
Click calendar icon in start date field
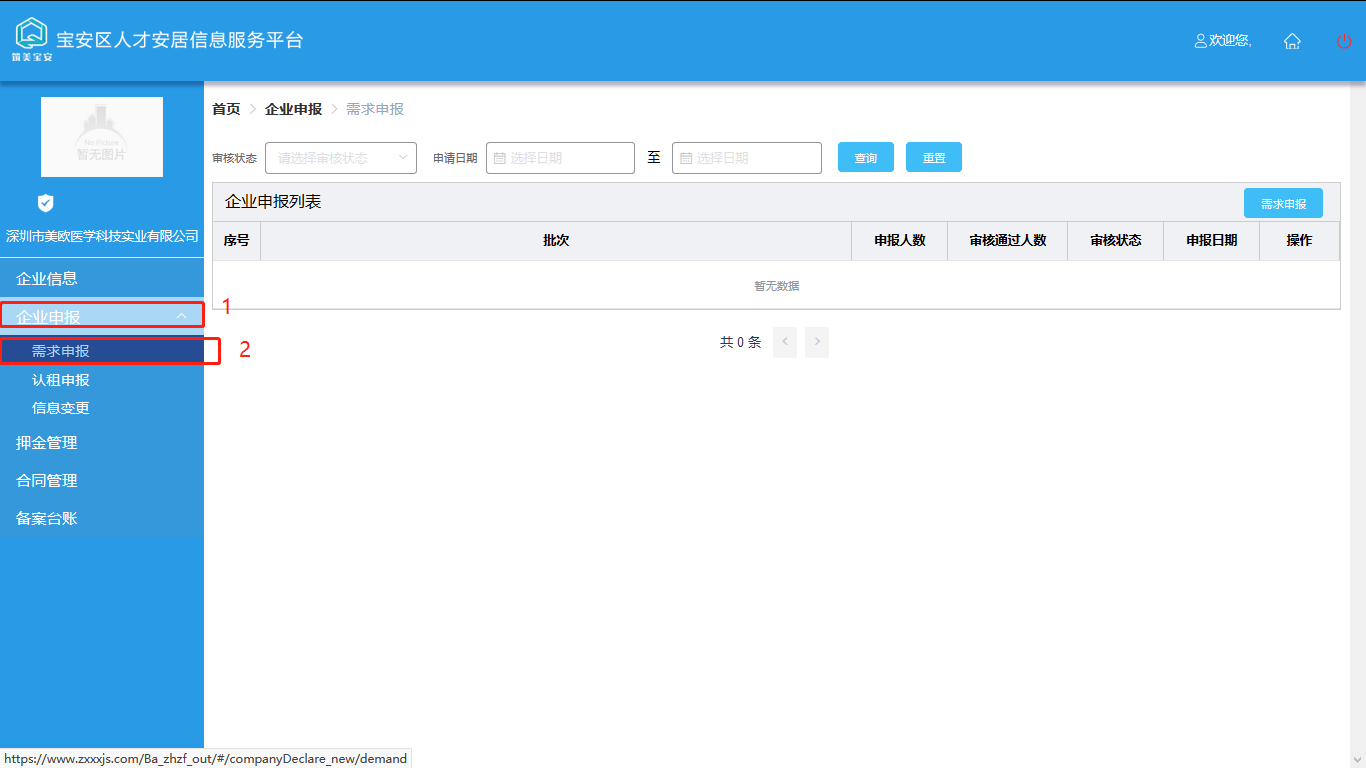click(499, 158)
